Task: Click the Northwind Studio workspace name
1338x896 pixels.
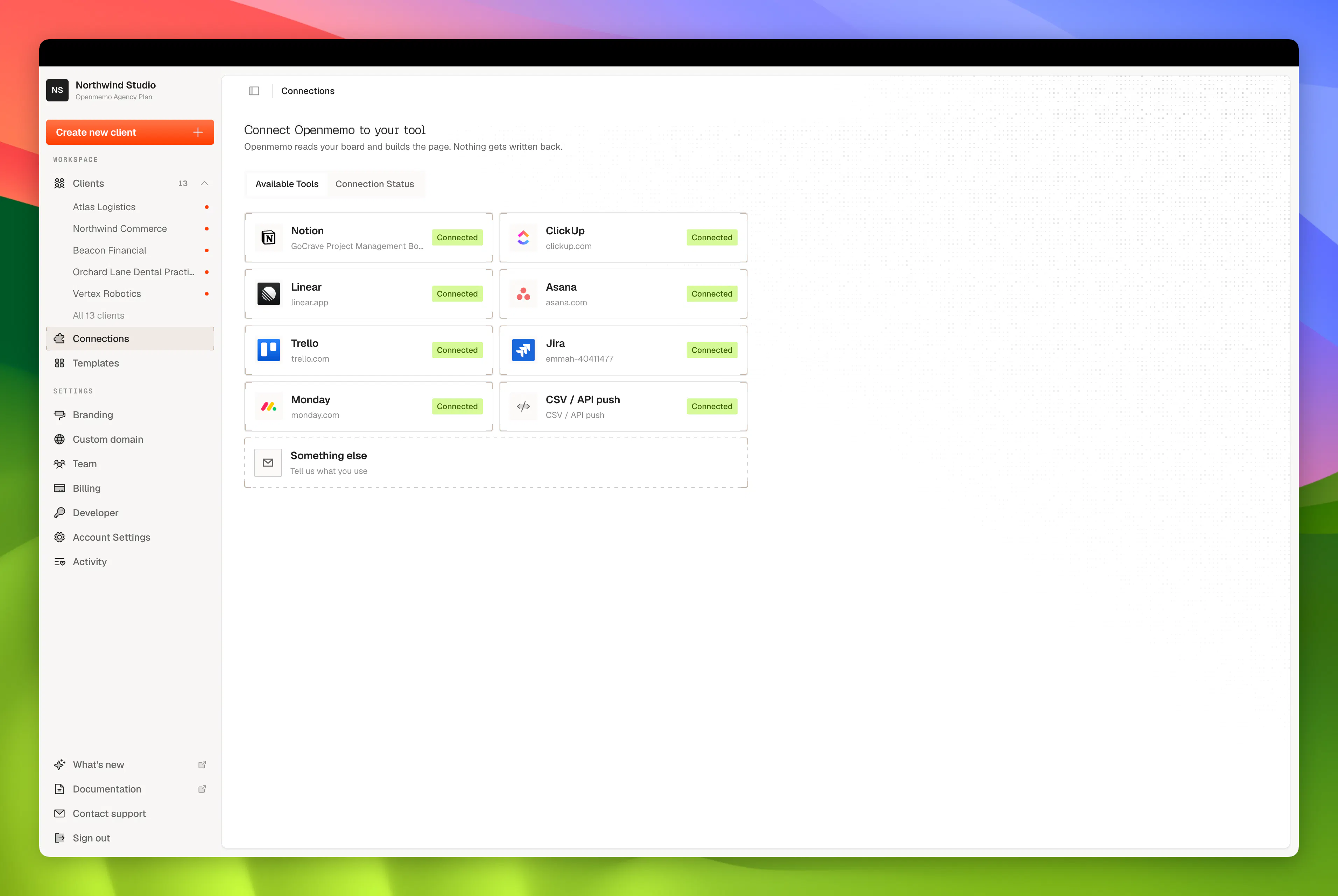Action: [x=115, y=85]
